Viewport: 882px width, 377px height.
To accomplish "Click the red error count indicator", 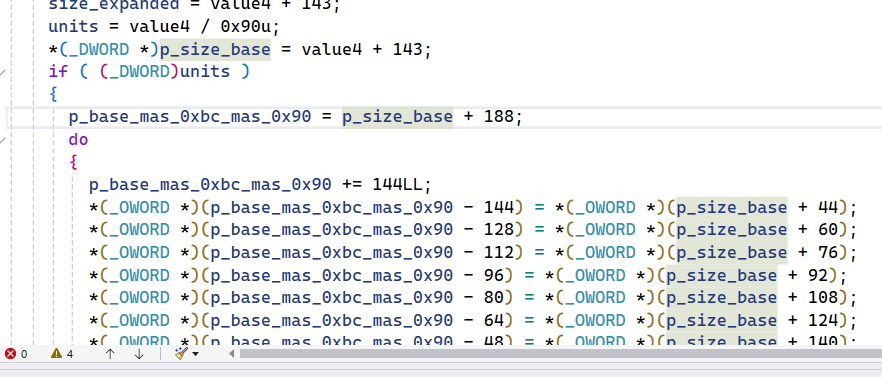I will [16, 354].
